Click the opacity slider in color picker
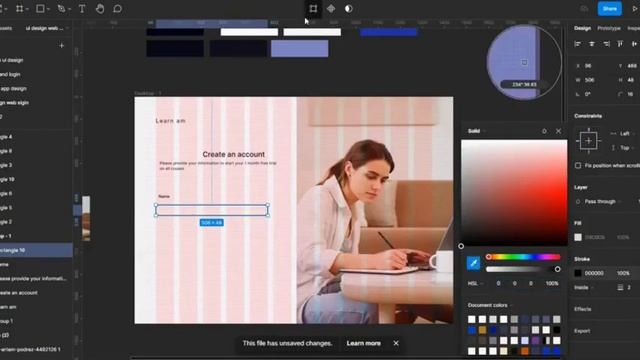This screenshot has height=360, width=640. [523, 269]
